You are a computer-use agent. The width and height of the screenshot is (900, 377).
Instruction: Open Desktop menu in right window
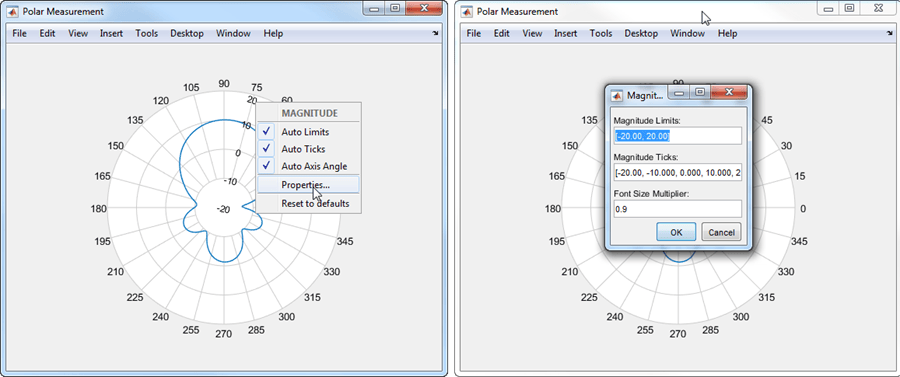pos(641,33)
